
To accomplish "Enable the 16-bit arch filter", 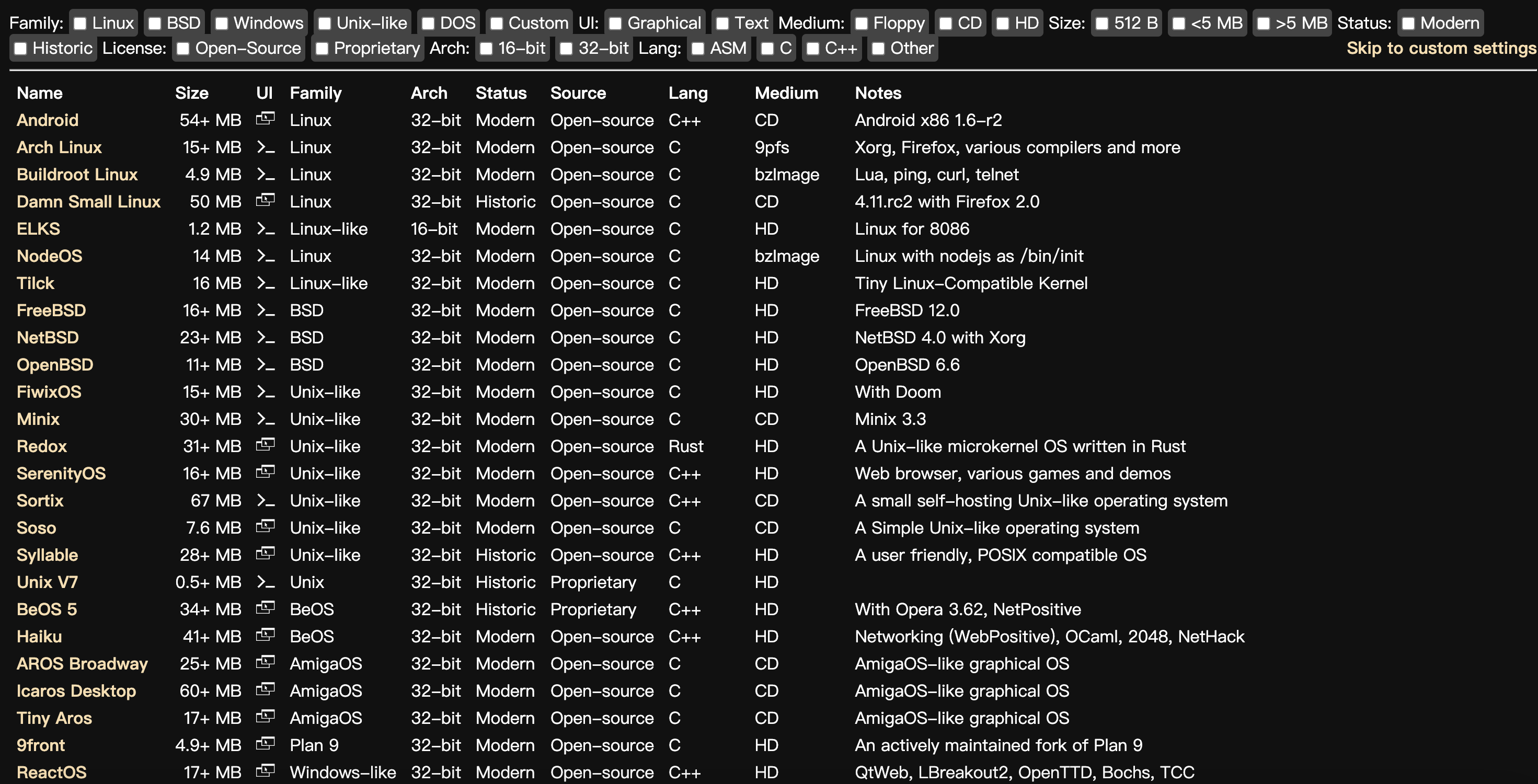I will (487, 49).
